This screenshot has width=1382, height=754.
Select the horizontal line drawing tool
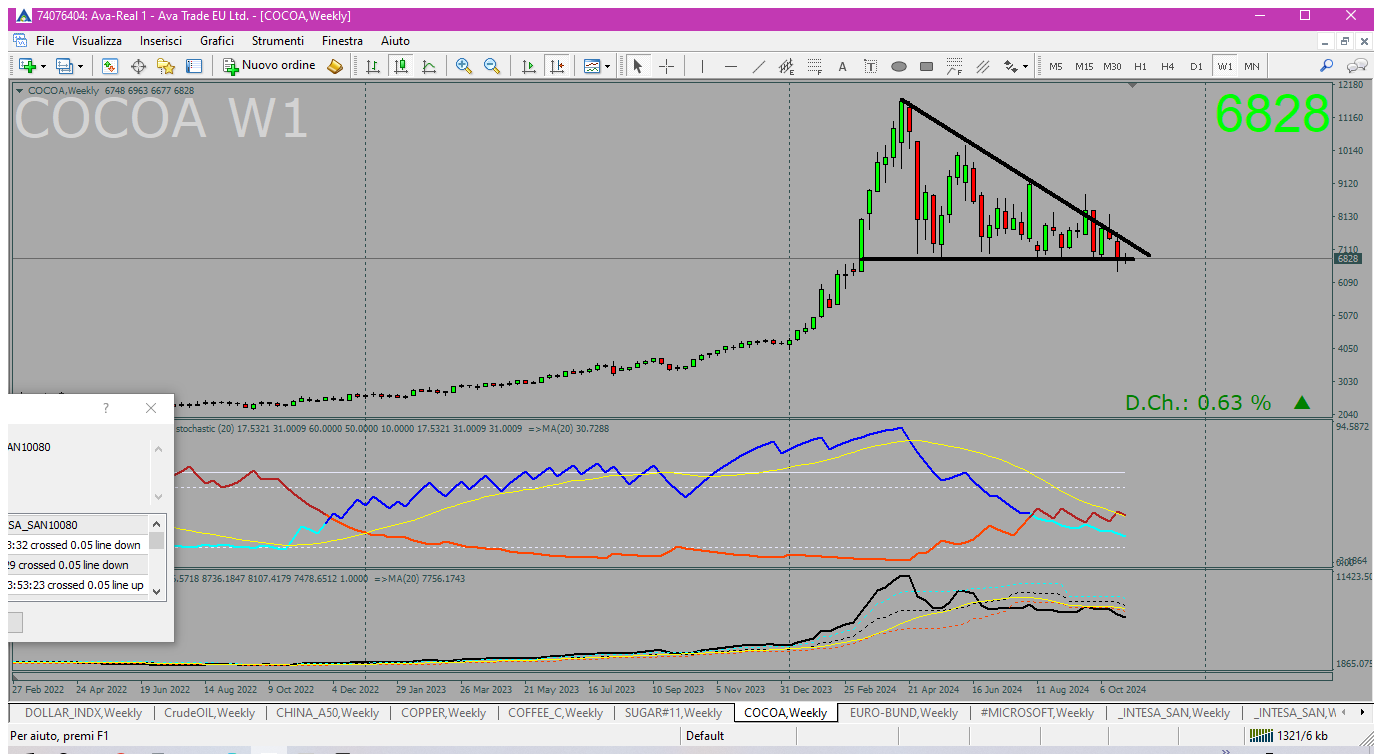pos(731,66)
